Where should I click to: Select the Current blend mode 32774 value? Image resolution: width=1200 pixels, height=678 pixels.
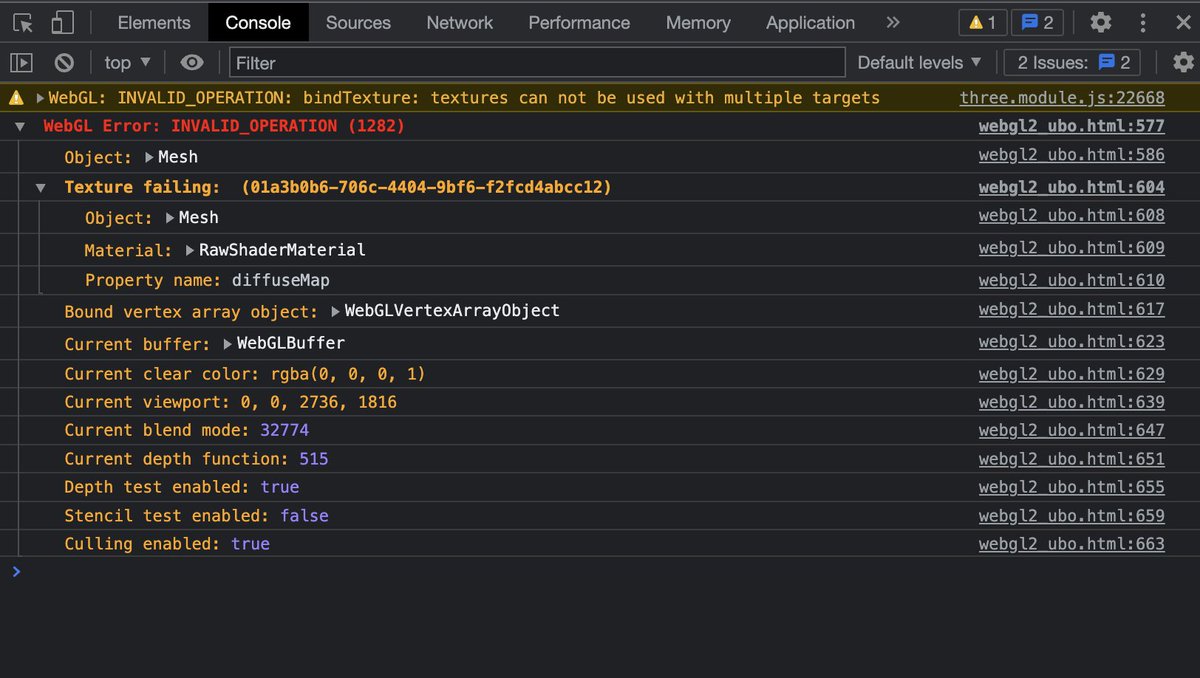pos(284,430)
